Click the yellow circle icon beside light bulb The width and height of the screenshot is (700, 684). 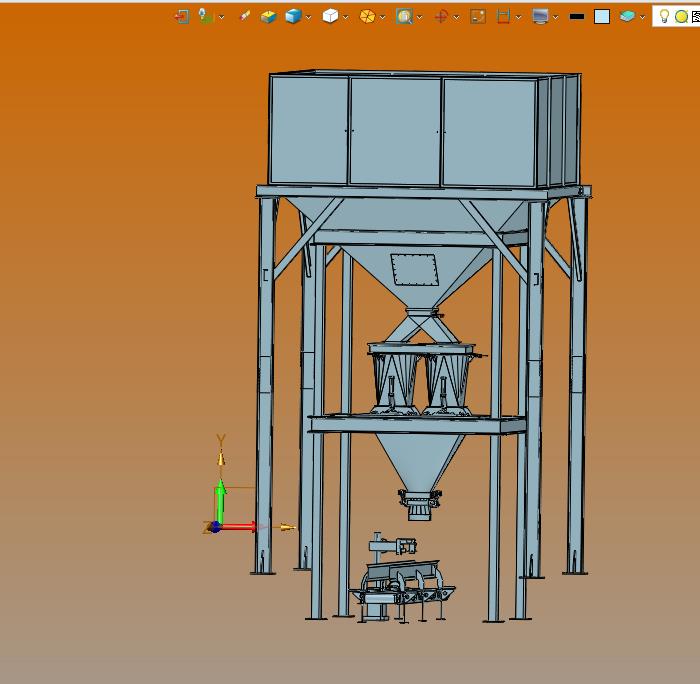pyautogui.click(x=681, y=17)
